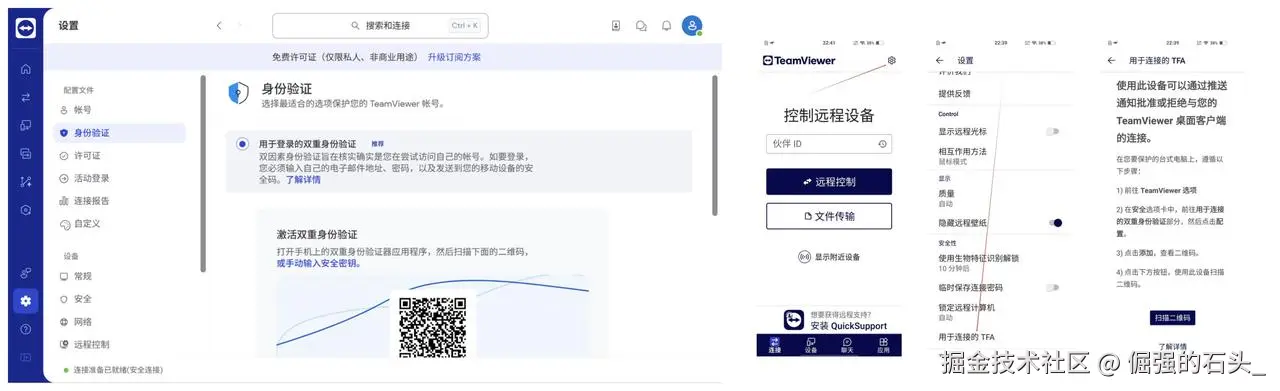
Task: Open 活动登录 in the settings menu
Action: click(119, 178)
